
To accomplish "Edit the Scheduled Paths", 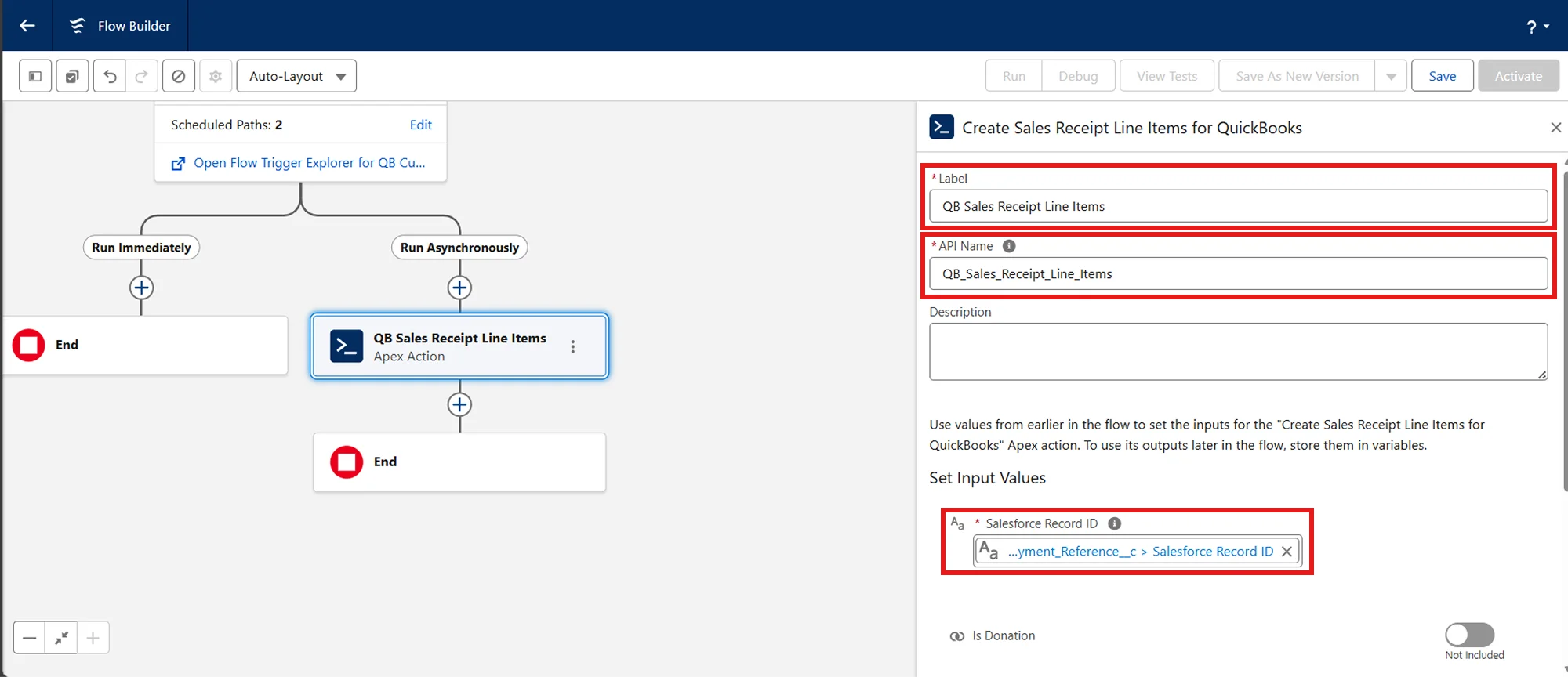I will (x=420, y=125).
